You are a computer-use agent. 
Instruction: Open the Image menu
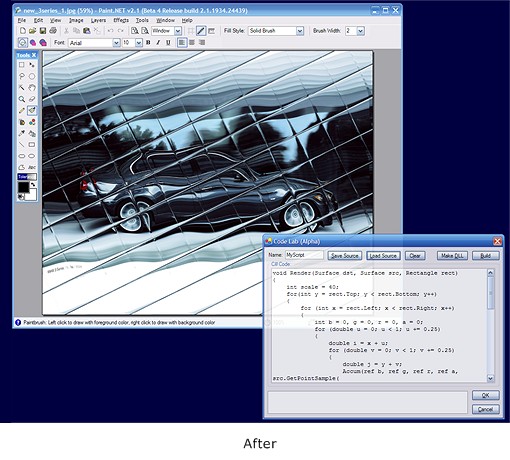[x=76, y=20]
